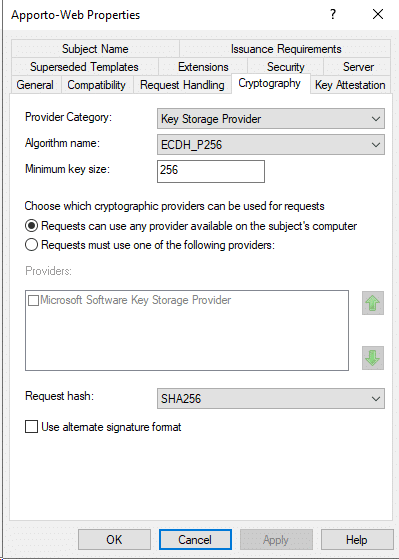Switch to Request Handling tab
The height and width of the screenshot is (560, 399).
point(182,85)
